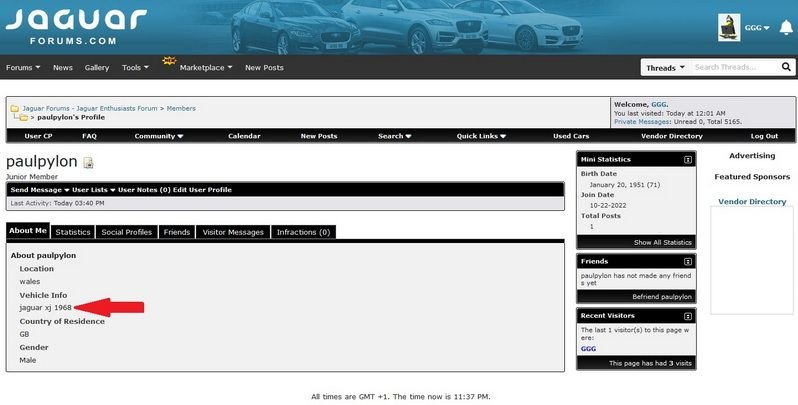Switch to the Statistics tab
798x405 pixels.
tap(72, 232)
